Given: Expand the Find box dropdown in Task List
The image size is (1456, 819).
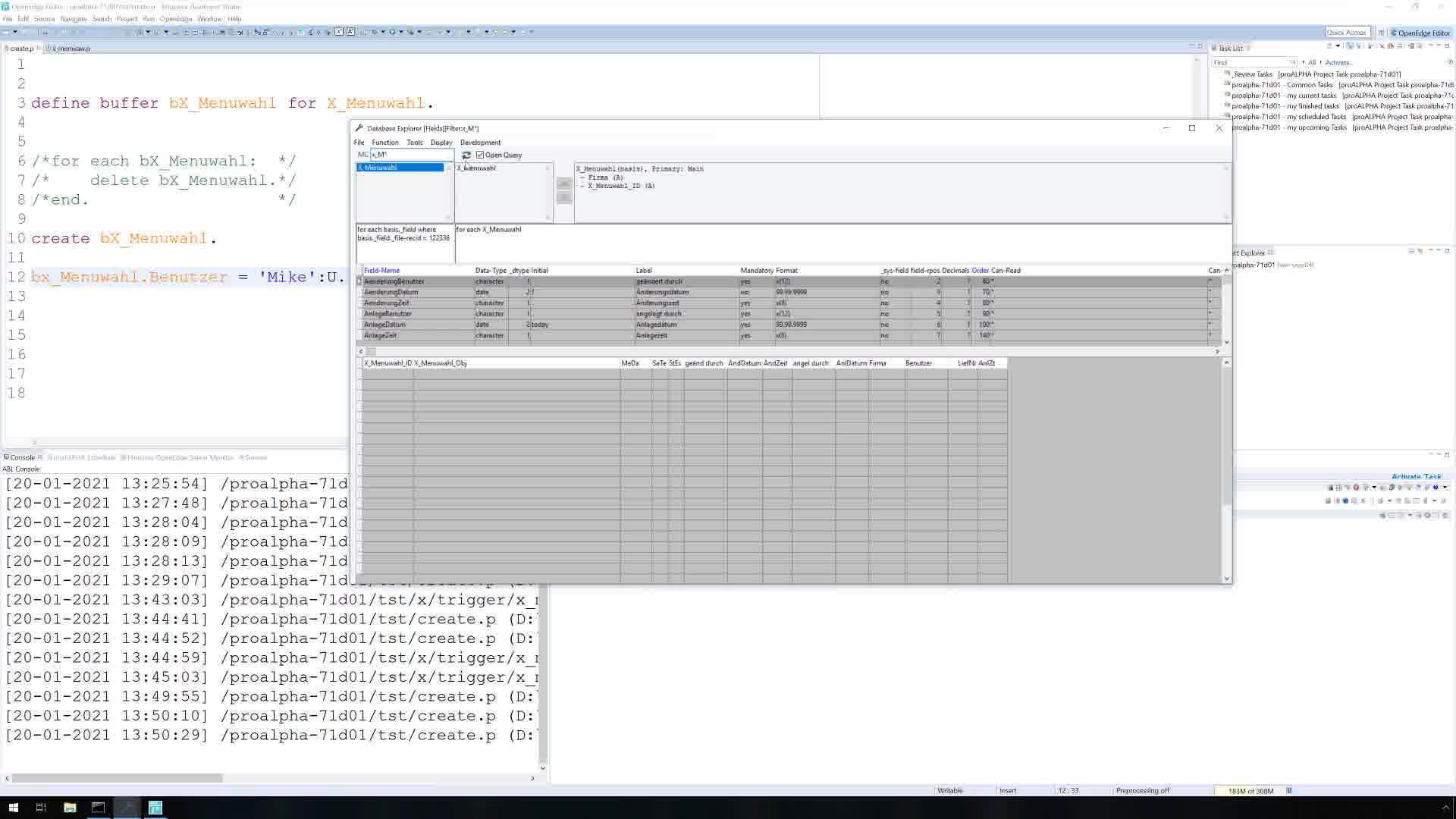Looking at the screenshot, I should [x=1293, y=63].
